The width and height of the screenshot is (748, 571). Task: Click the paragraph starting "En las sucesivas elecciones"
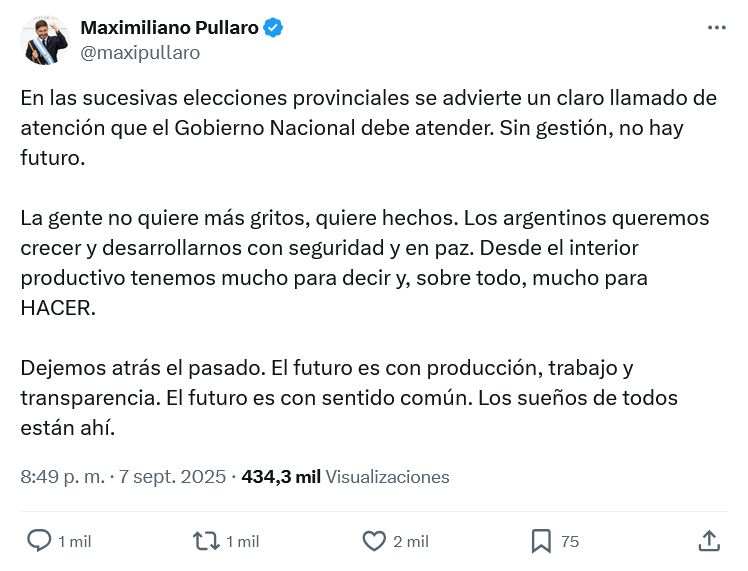[368, 127]
